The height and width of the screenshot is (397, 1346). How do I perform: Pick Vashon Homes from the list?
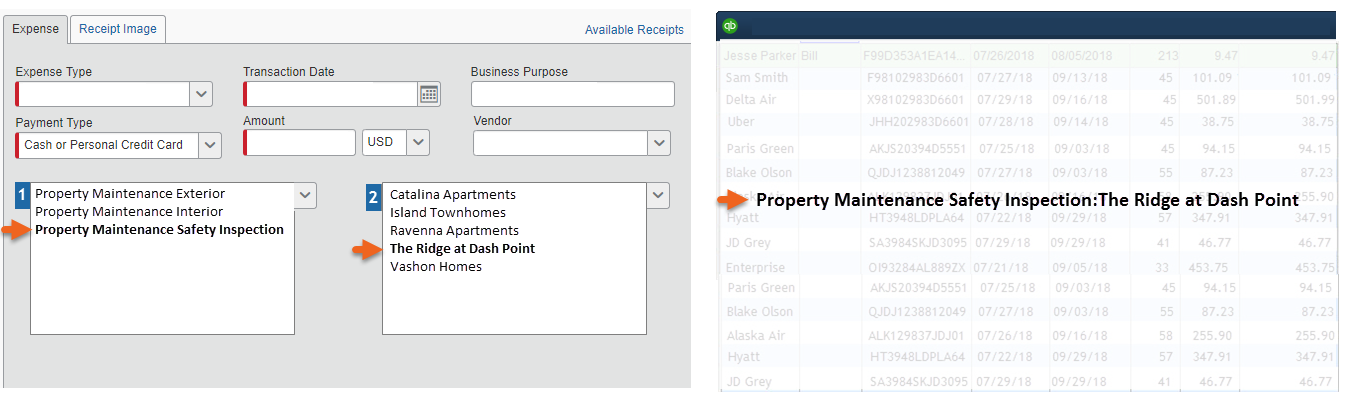[x=436, y=266]
